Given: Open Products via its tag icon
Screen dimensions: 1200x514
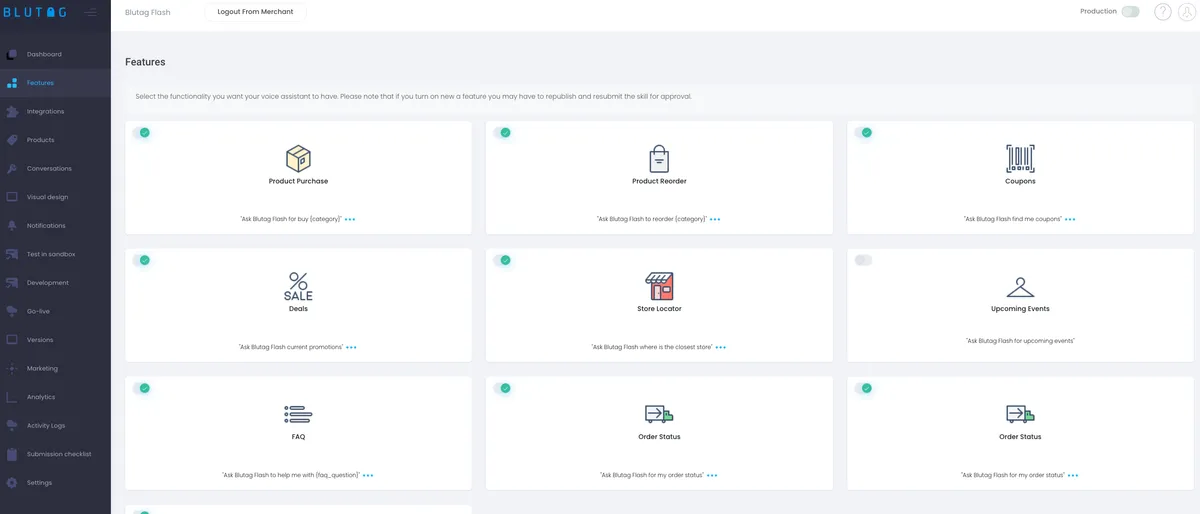Looking at the screenshot, I should [x=12, y=140].
